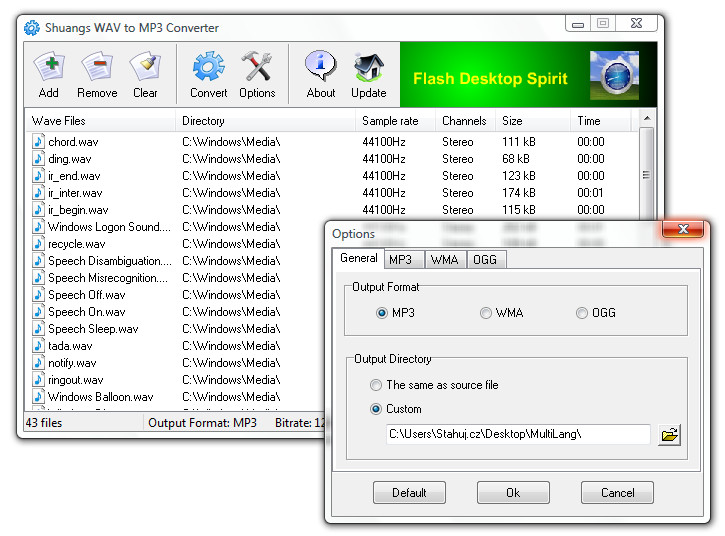
Task: Click the icon beside Windows Logon Sound
Action: click(38, 227)
